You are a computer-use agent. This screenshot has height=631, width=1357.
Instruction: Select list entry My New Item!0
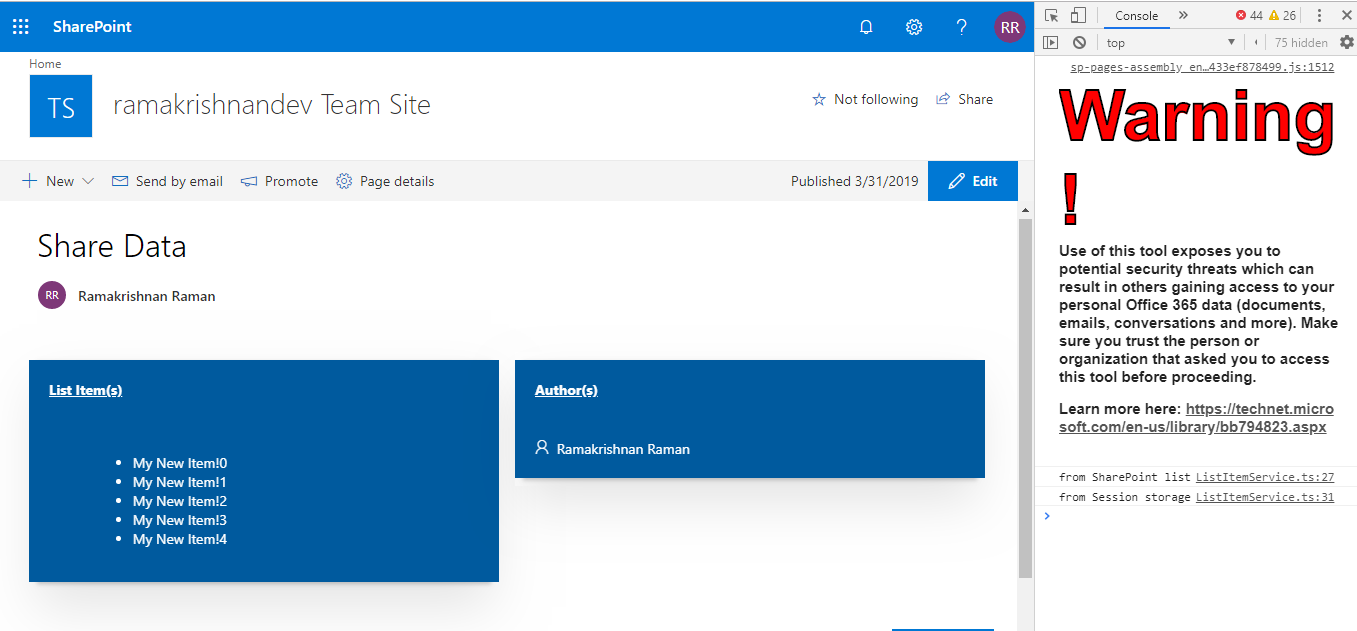tap(180, 463)
